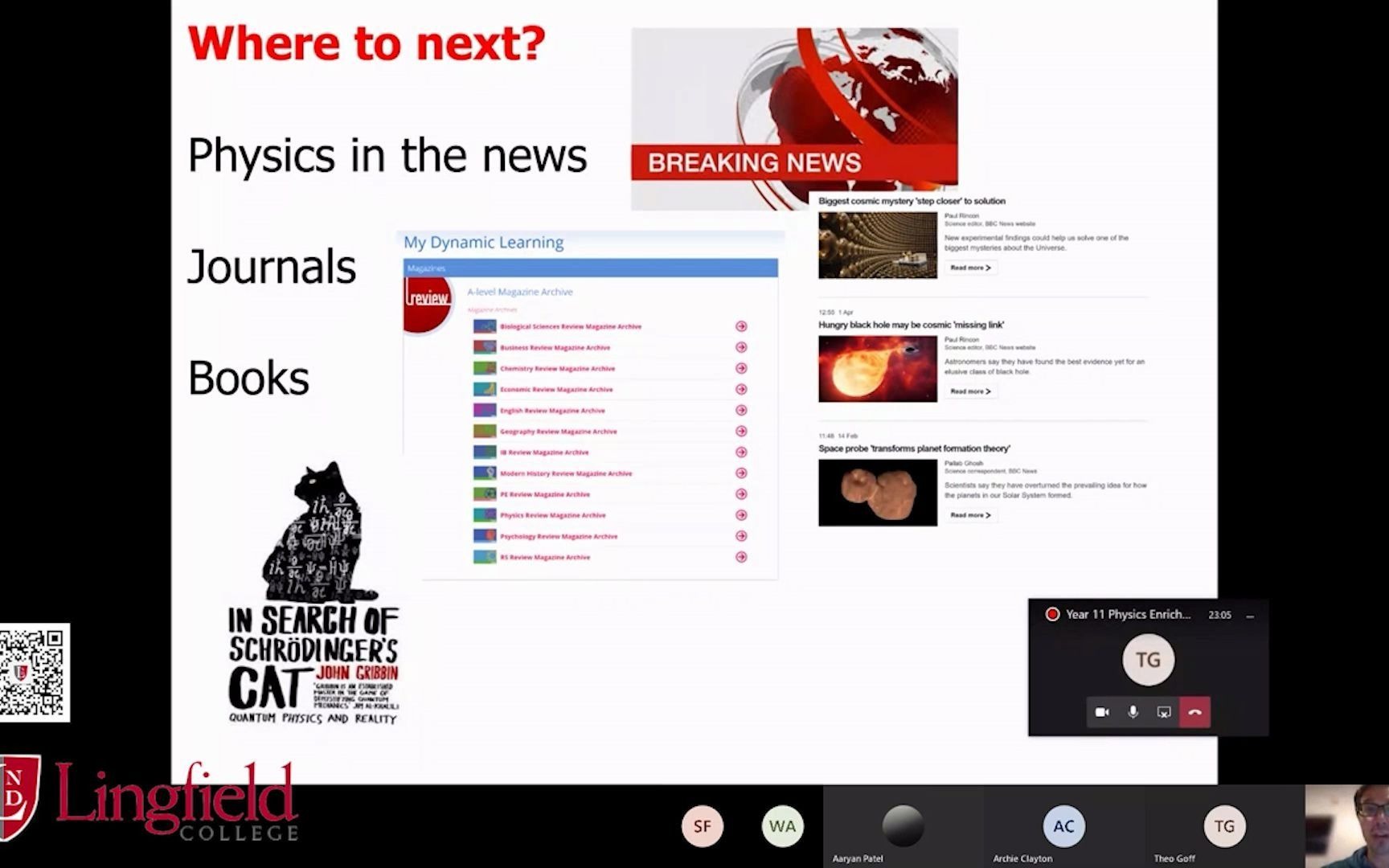
Task: Read more on cosmic mystery article
Action: point(970,268)
